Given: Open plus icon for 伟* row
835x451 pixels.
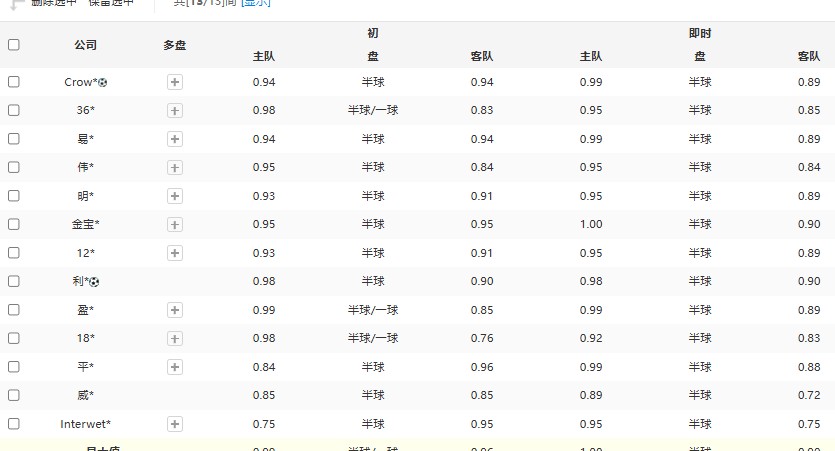Looking at the screenshot, I should 175,167.
